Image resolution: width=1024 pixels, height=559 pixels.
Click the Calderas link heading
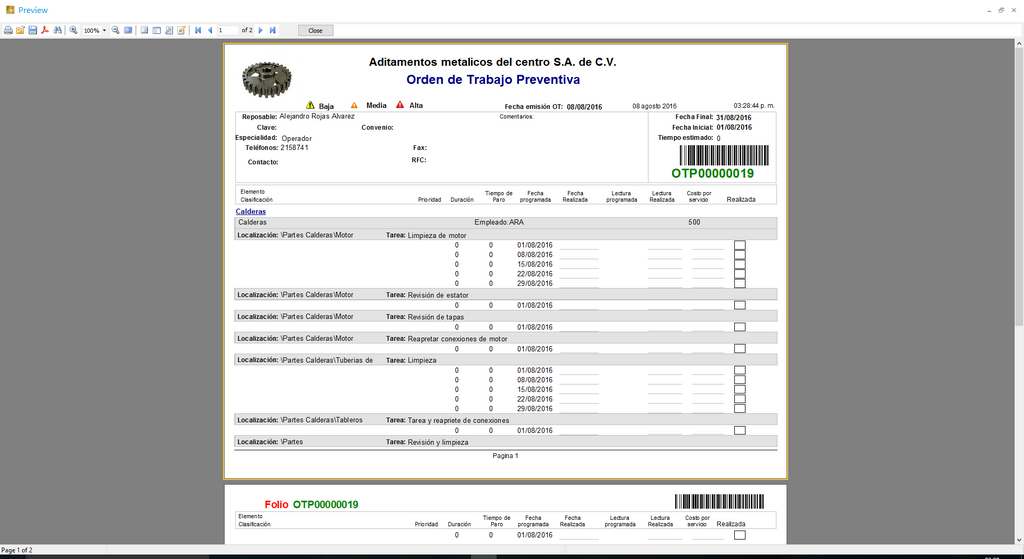tap(250, 212)
